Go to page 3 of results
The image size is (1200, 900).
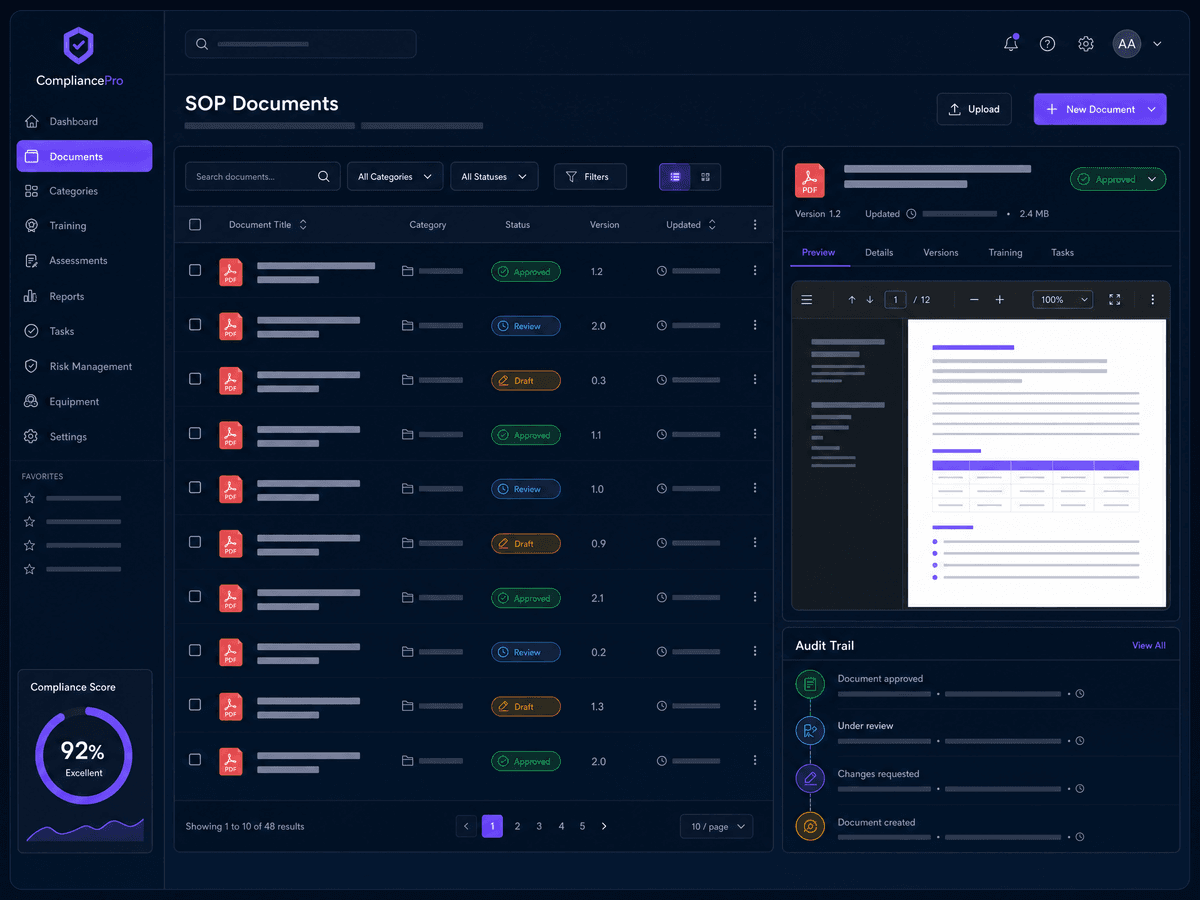point(539,826)
